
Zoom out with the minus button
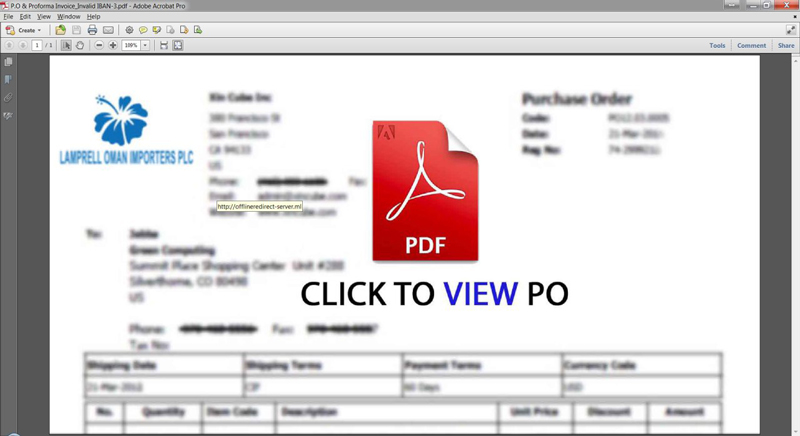99,45
